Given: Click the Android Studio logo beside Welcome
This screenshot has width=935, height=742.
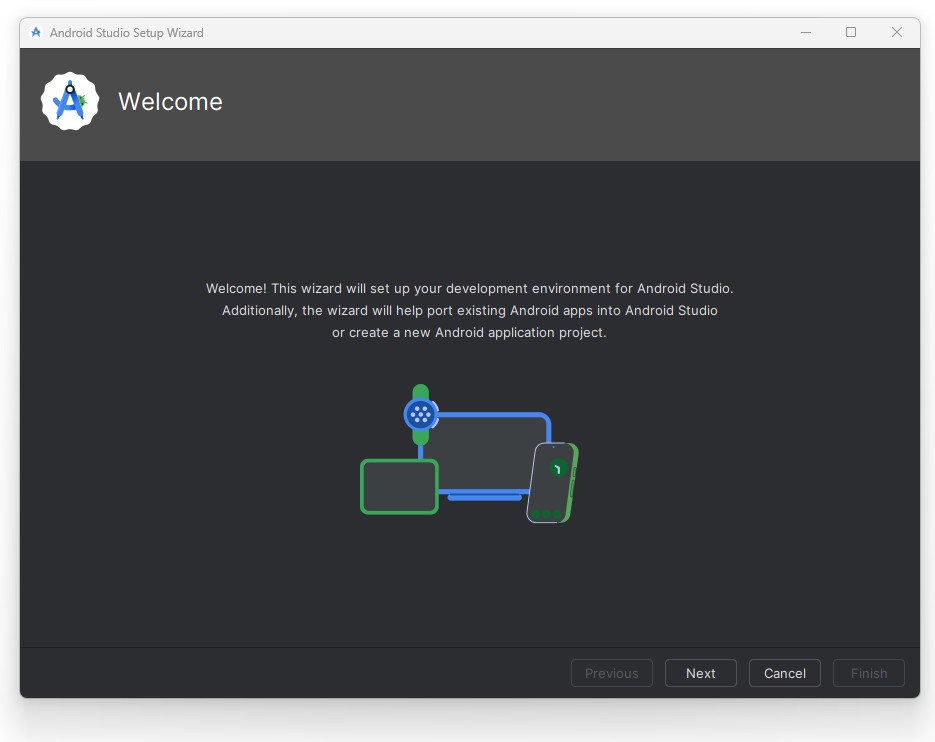Looking at the screenshot, I should tap(70, 101).
